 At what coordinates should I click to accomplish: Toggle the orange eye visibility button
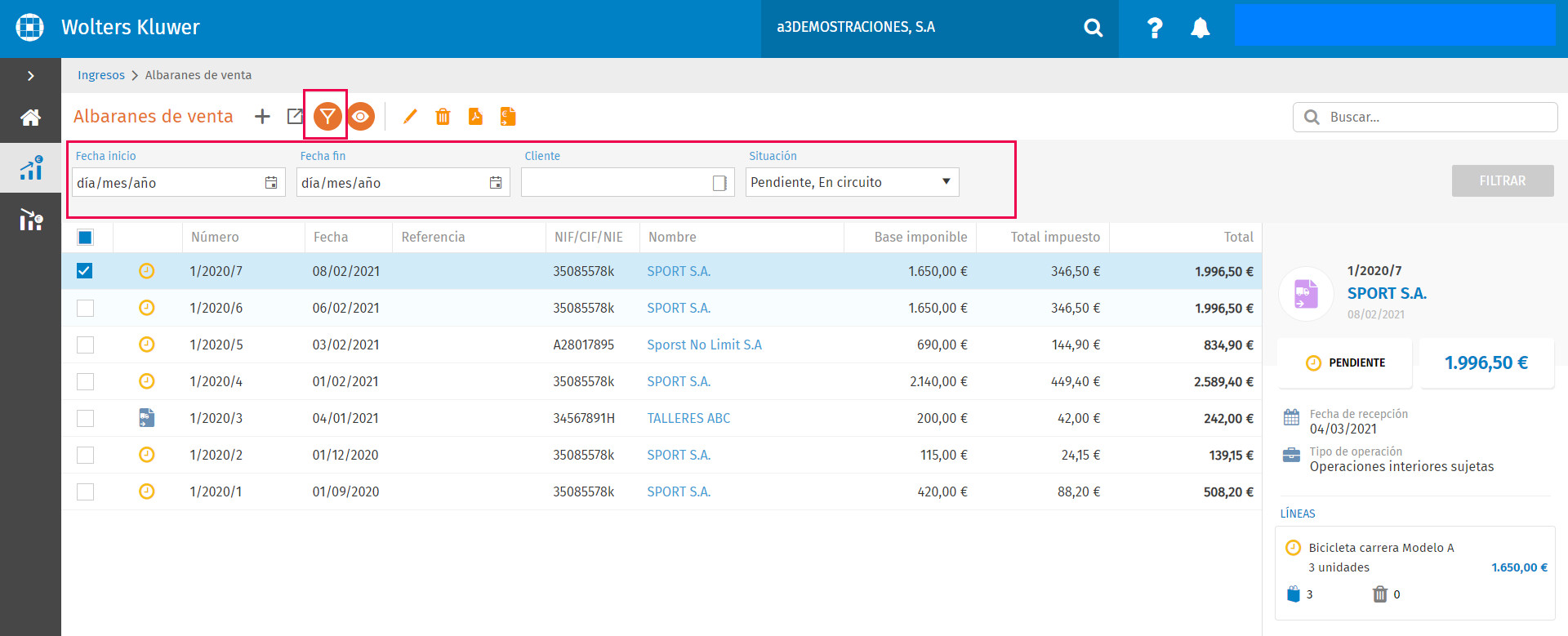[360, 117]
